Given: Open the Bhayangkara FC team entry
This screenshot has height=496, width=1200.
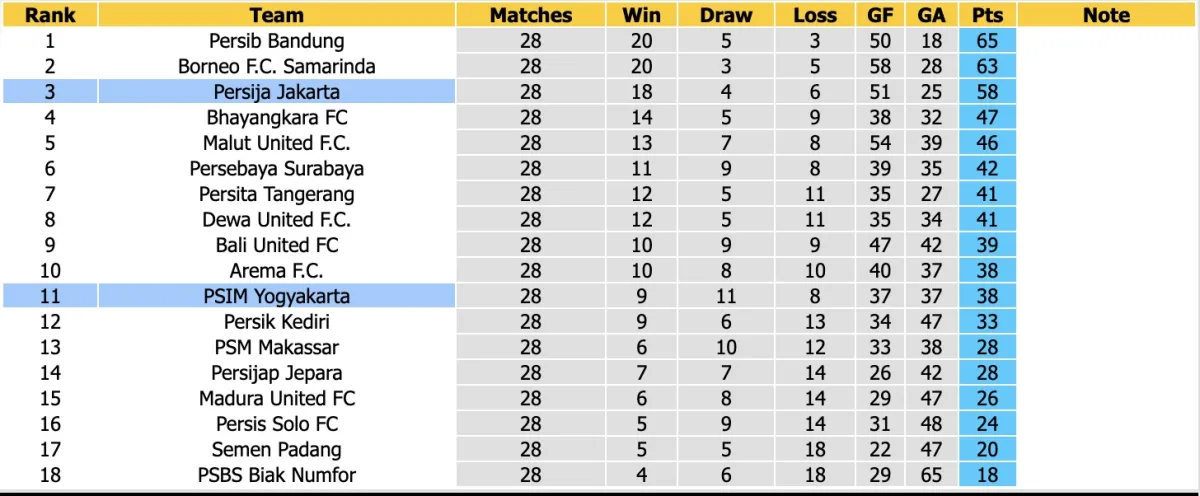Looking at the screenshot, I should 277,117.
